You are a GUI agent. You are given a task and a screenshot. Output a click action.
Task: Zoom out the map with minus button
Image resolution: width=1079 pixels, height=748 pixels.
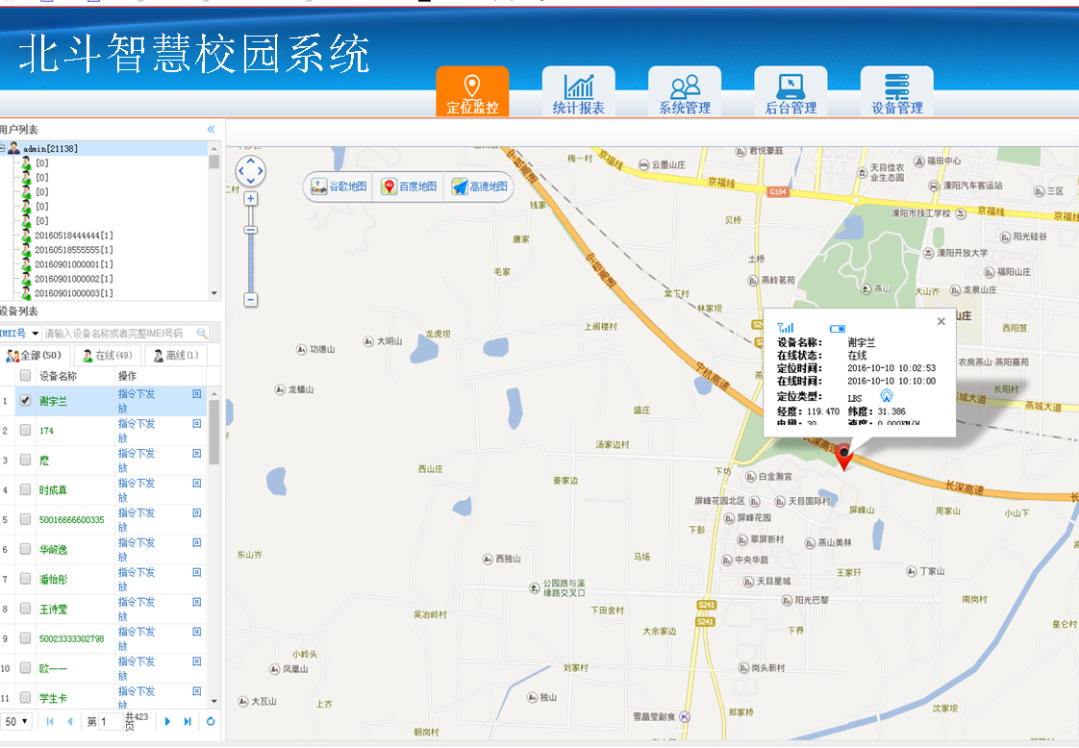coord(250,299)
